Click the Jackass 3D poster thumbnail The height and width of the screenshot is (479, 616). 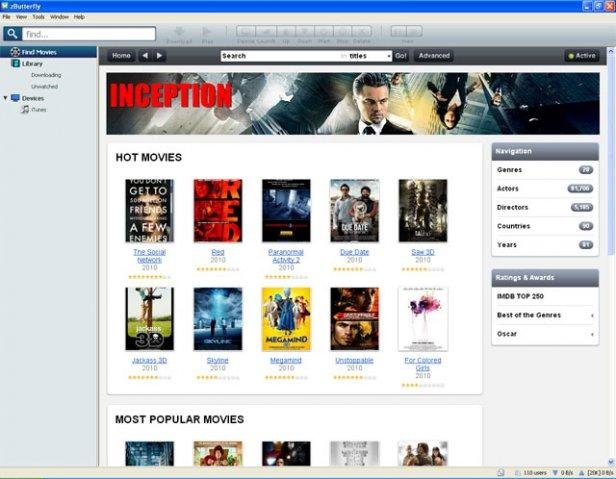click(149, 319)
